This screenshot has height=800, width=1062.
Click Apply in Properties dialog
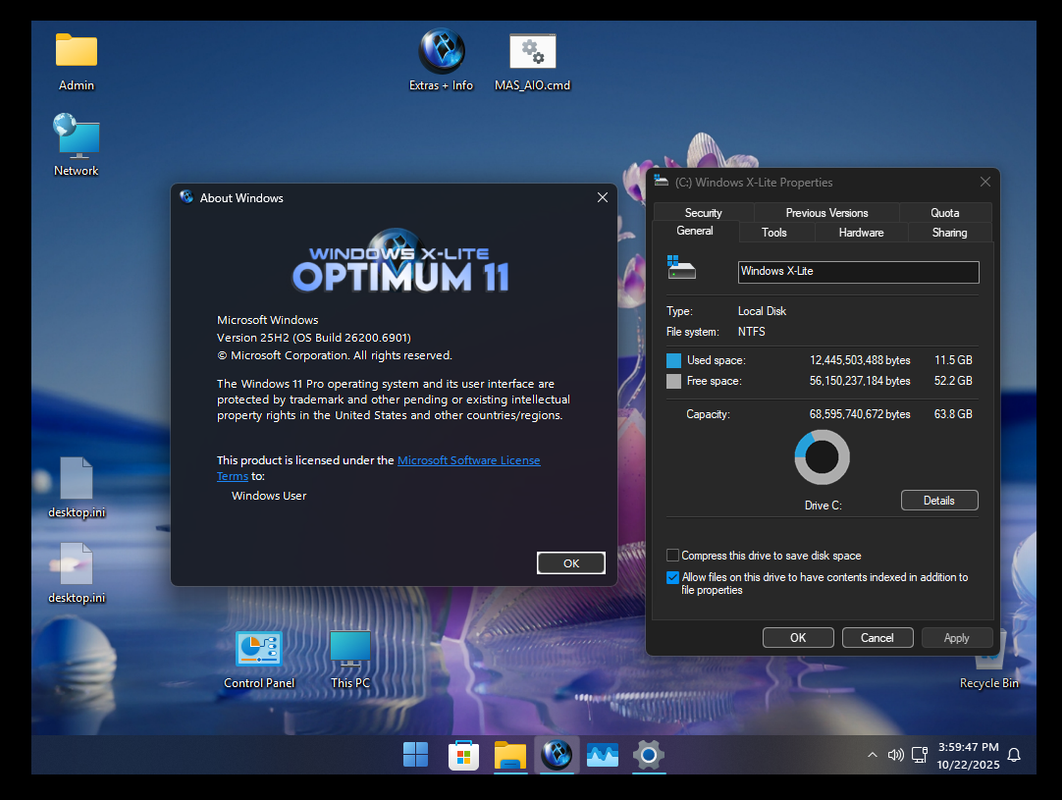(956, 638)
